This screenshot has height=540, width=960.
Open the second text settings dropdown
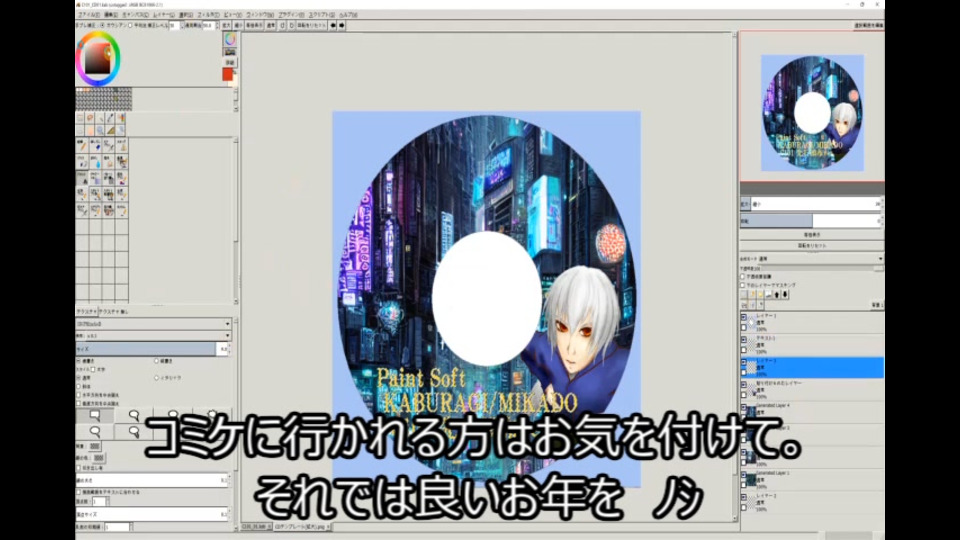pyautogui.click(x=153, y=336)
